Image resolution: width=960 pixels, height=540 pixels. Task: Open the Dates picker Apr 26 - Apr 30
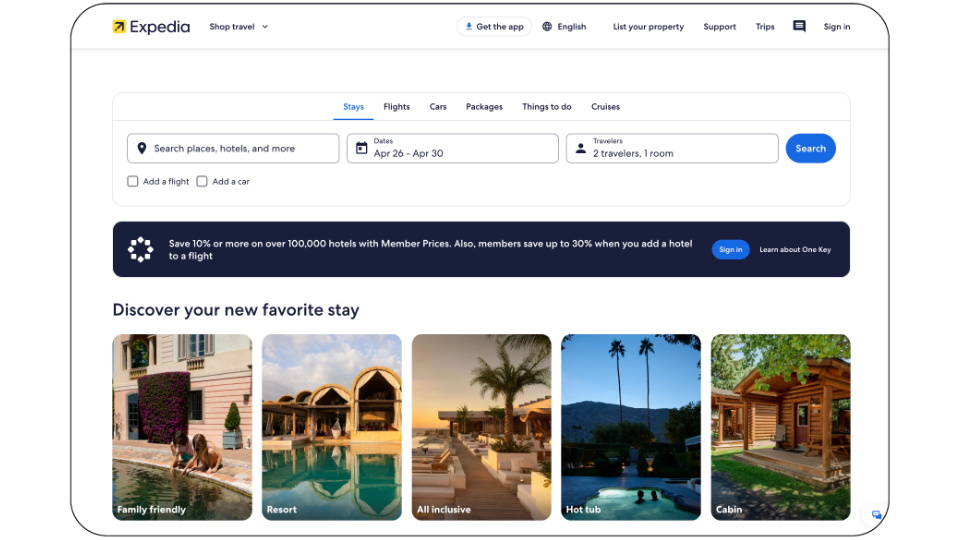[x=452, y=148]
